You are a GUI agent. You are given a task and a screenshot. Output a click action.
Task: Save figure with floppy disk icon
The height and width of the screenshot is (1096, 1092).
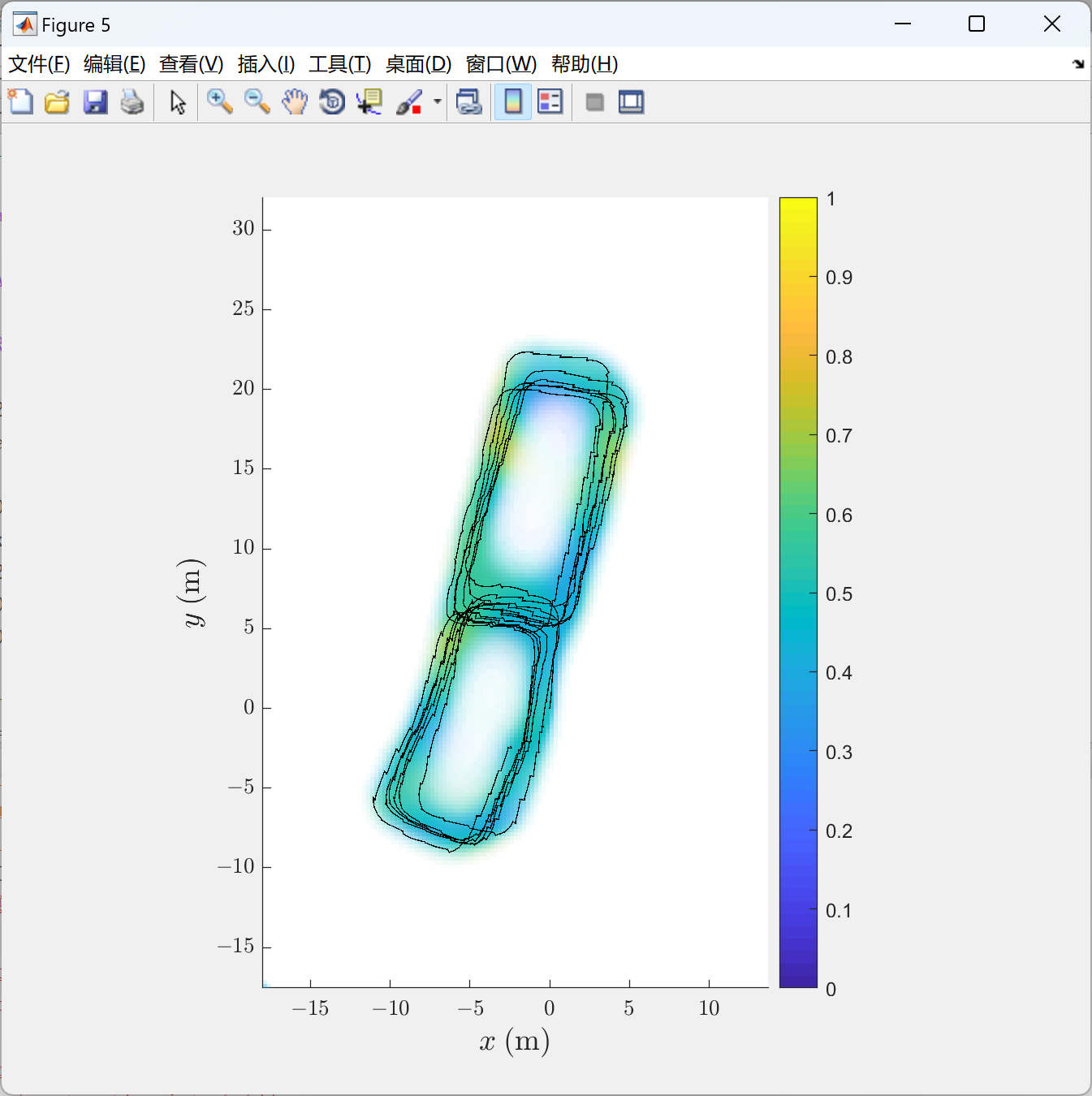click(x=95, y=102)
